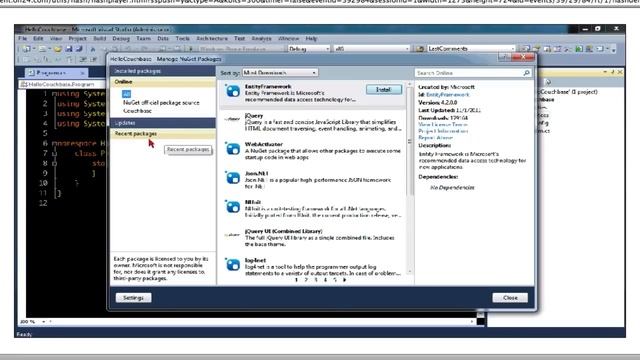Select the Json.NET package row
Viewport: 640px width, 360px height.
pos(312,180)
